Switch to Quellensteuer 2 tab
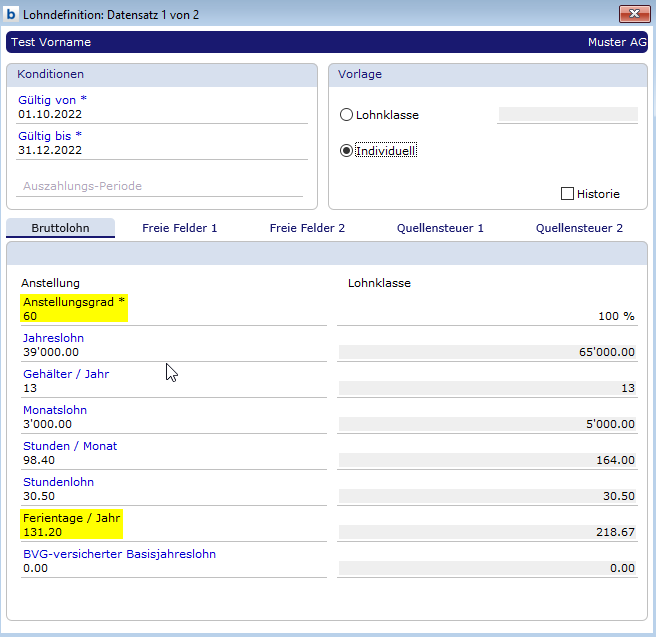The width and height of the screenshot is (656, 637). (579, 228)
